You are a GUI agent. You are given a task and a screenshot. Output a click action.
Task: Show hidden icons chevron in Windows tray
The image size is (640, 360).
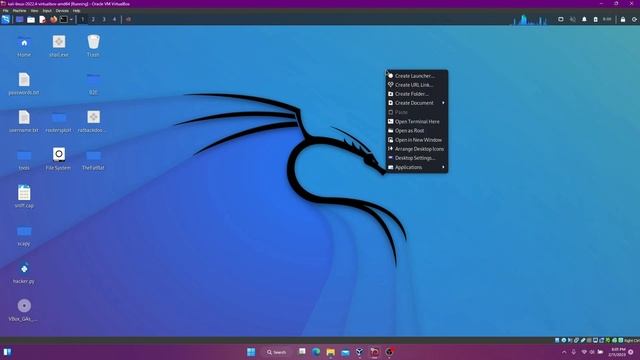point(564,352)
